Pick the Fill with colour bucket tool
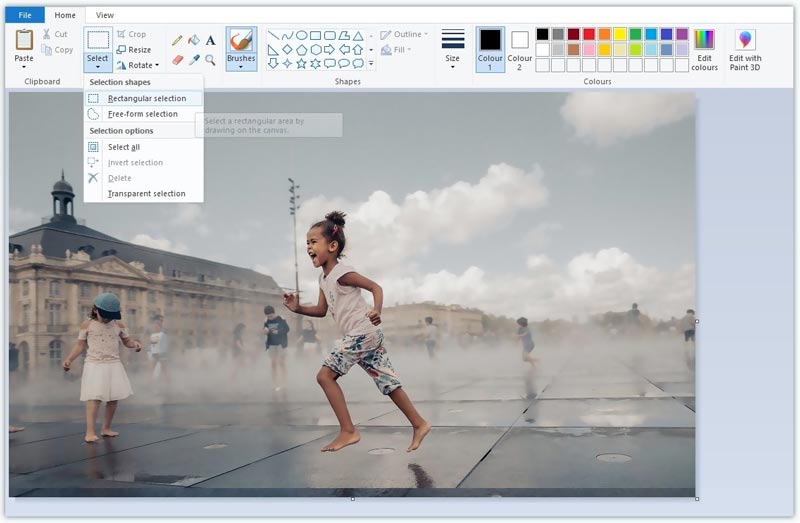The height and width of the screenshot is (523, 800). 193,41
